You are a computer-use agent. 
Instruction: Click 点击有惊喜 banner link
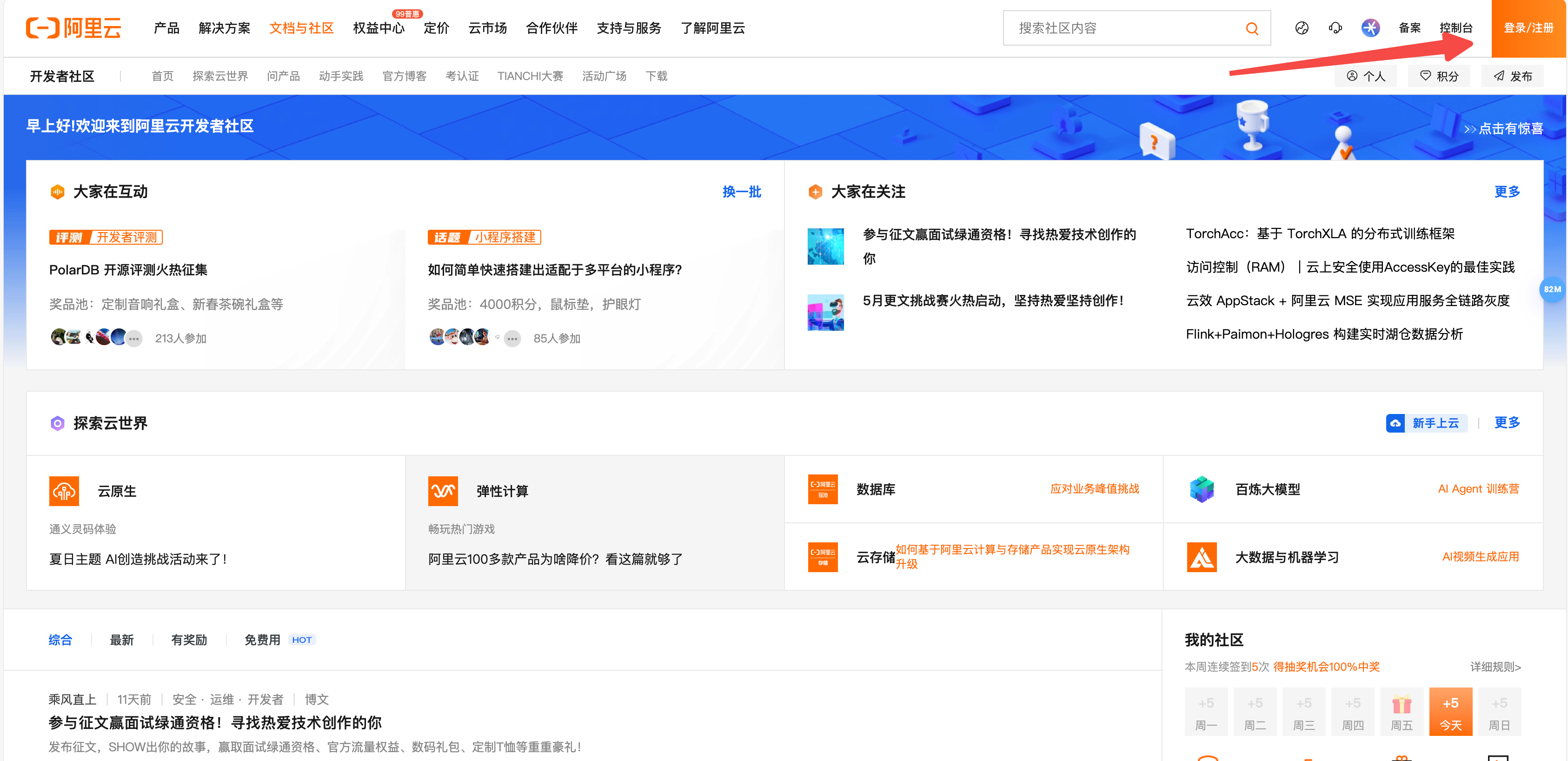(x=1503, y=128)
